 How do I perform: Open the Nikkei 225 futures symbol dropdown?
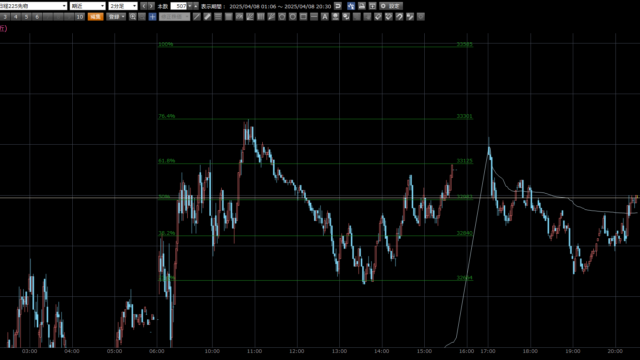33,6
